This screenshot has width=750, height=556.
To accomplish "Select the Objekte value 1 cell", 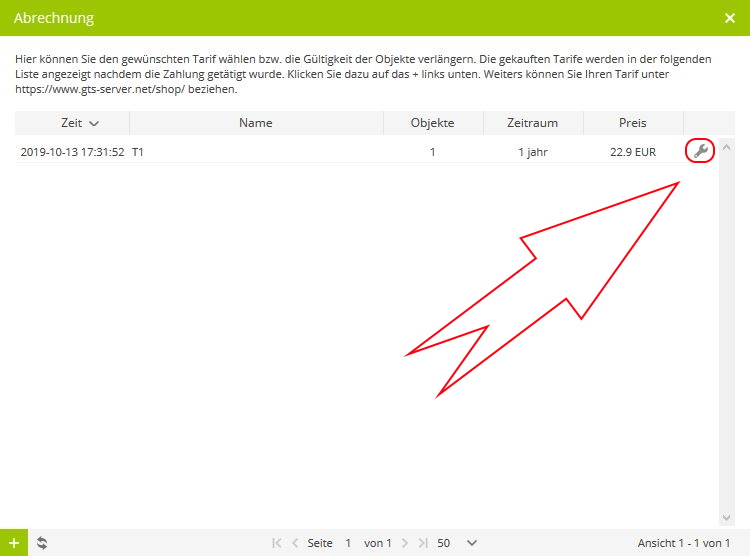I will [x=432, y=152].
